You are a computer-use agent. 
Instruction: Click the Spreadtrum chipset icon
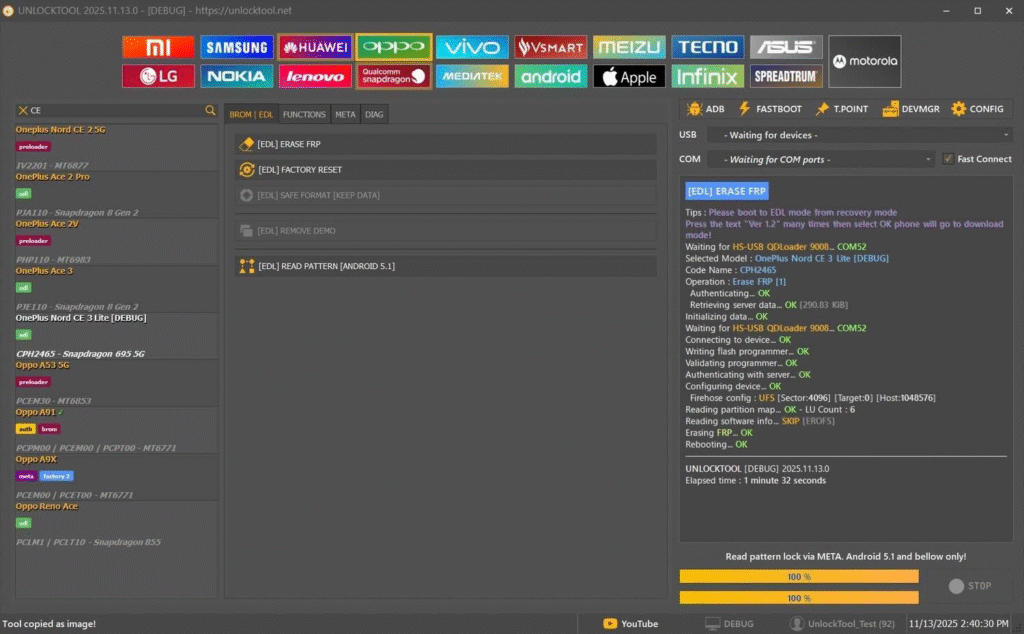pos(787,76)
